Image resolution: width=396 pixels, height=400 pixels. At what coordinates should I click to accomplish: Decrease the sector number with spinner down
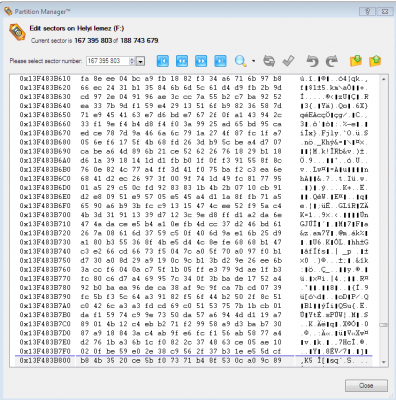tap(132, 63)
